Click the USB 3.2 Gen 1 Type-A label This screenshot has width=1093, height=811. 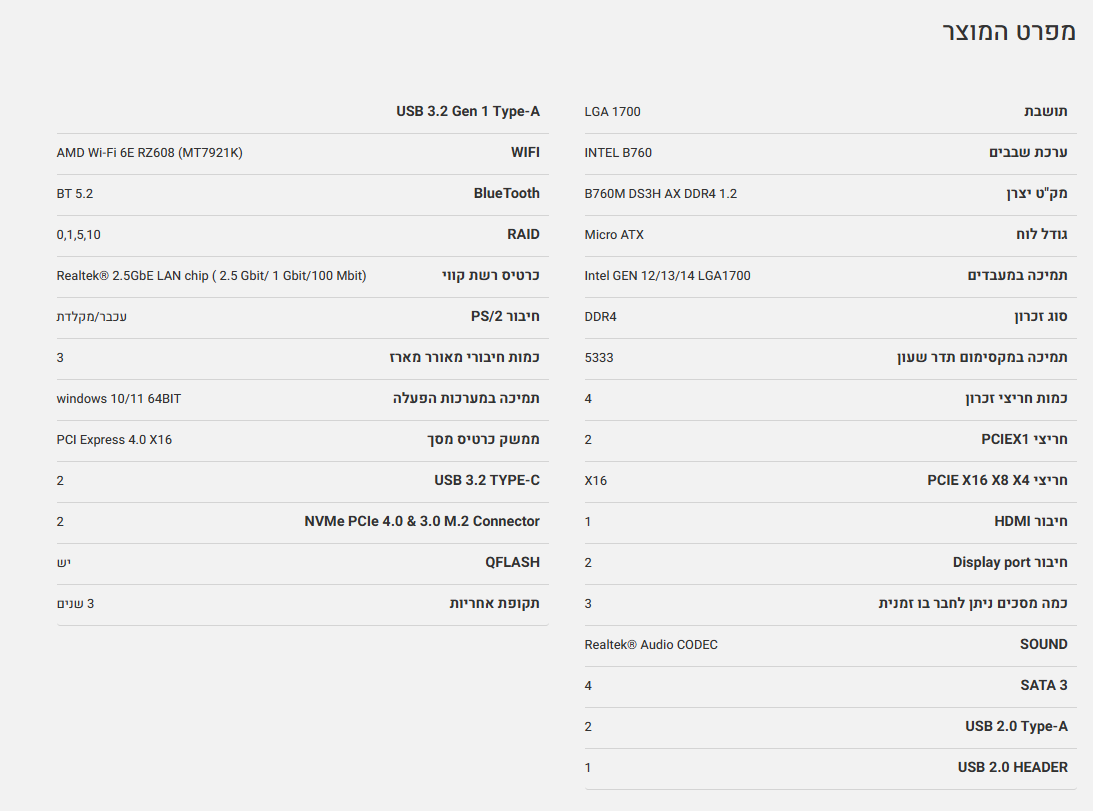pyautogui.click(x=468, y=112)
